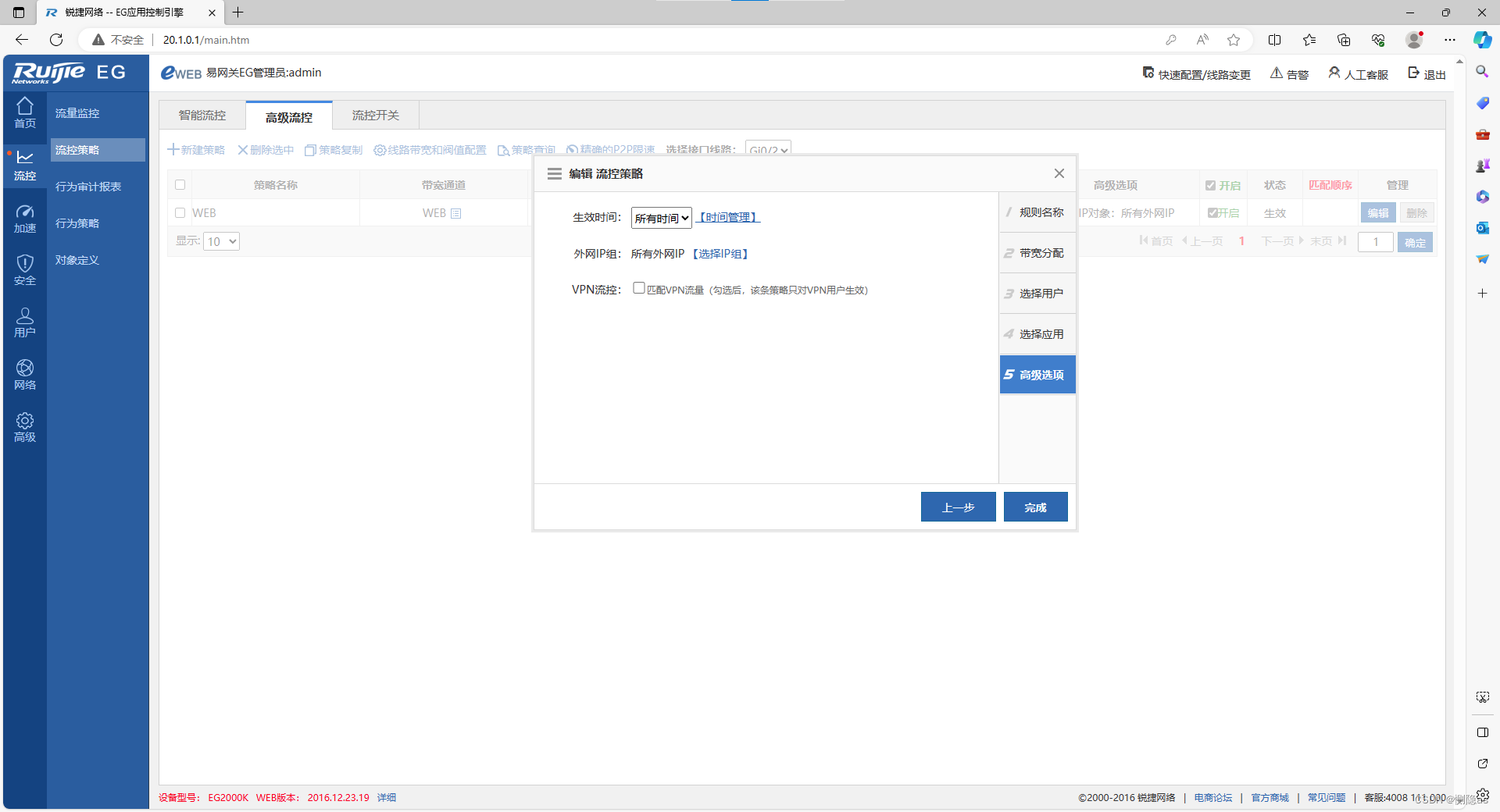Click 编辑 button for WEB policy
Viewport: 1500px width, 812px height.
[x=1378, y=213]
